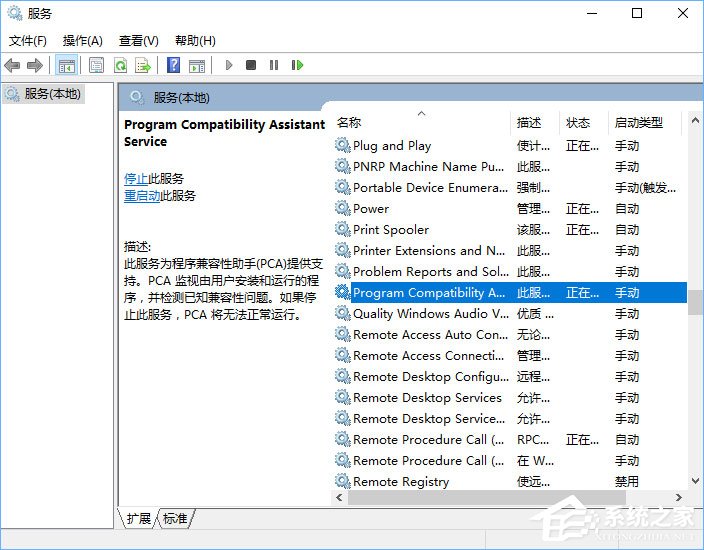Click gear icon of Printer Extensions service

click(x=343, y=250)
